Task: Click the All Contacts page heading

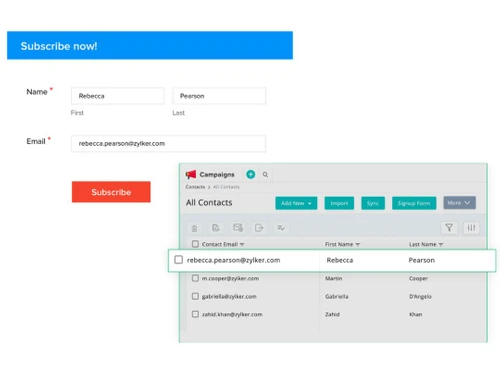Action: (x=209, y=203)
